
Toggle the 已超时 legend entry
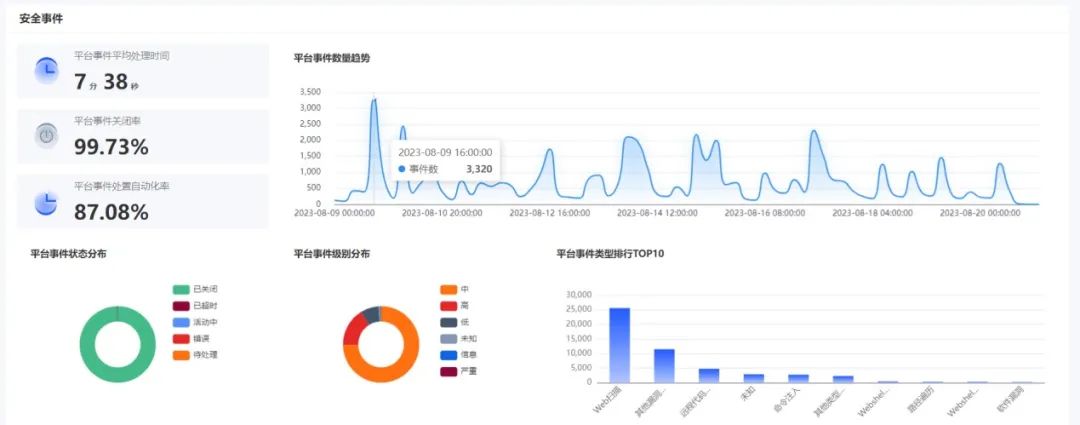pyautogui.click(x=181, y=306)
